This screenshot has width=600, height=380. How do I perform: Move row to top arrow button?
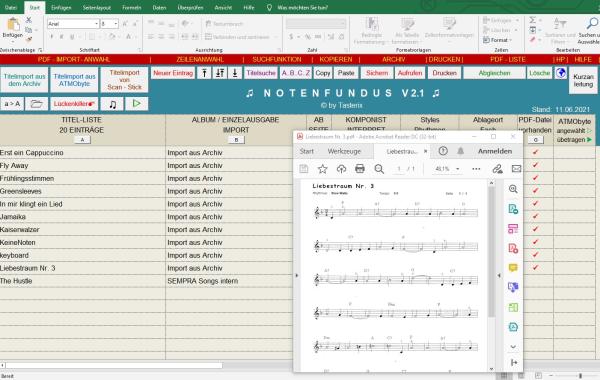click(x=204, y=73)
